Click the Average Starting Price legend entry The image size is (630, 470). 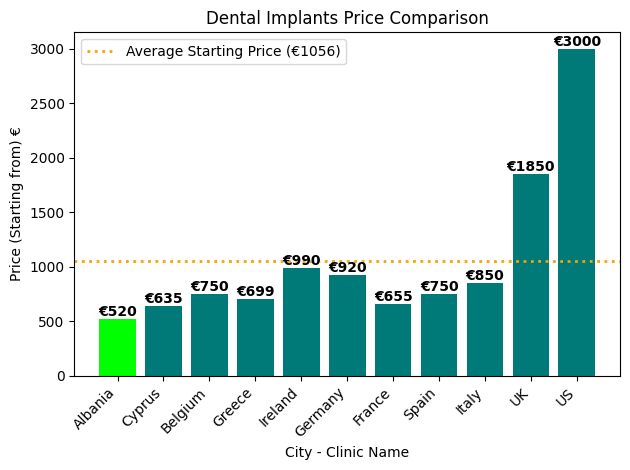(x=233, y=52)
